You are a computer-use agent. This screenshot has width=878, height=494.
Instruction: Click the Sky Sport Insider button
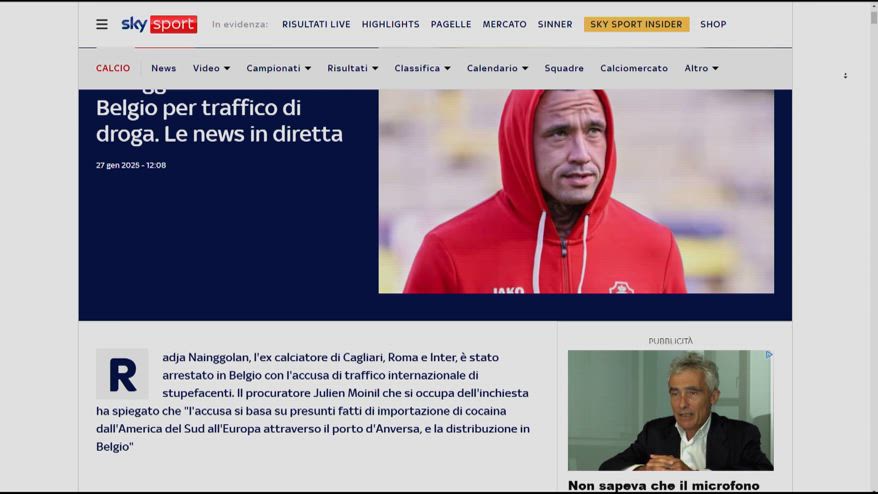point(636,24)
